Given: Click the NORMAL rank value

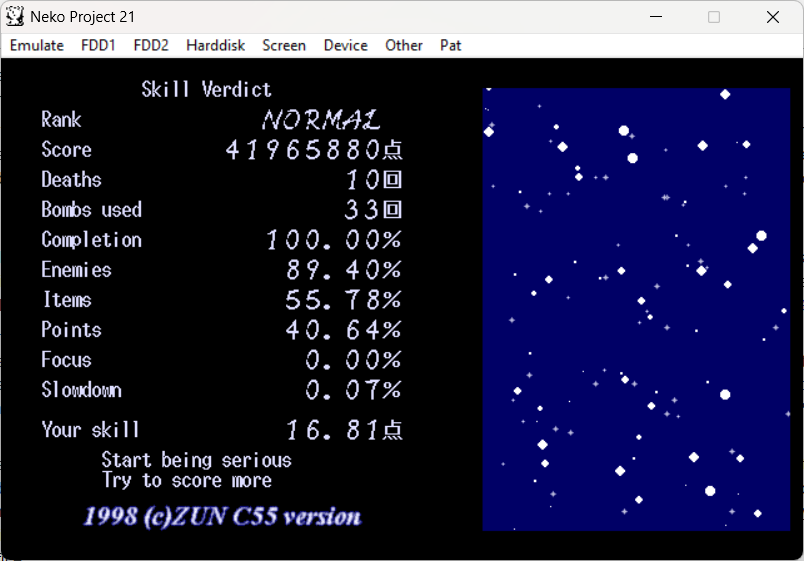Looking at the screenshot, I should coord(321,120).
